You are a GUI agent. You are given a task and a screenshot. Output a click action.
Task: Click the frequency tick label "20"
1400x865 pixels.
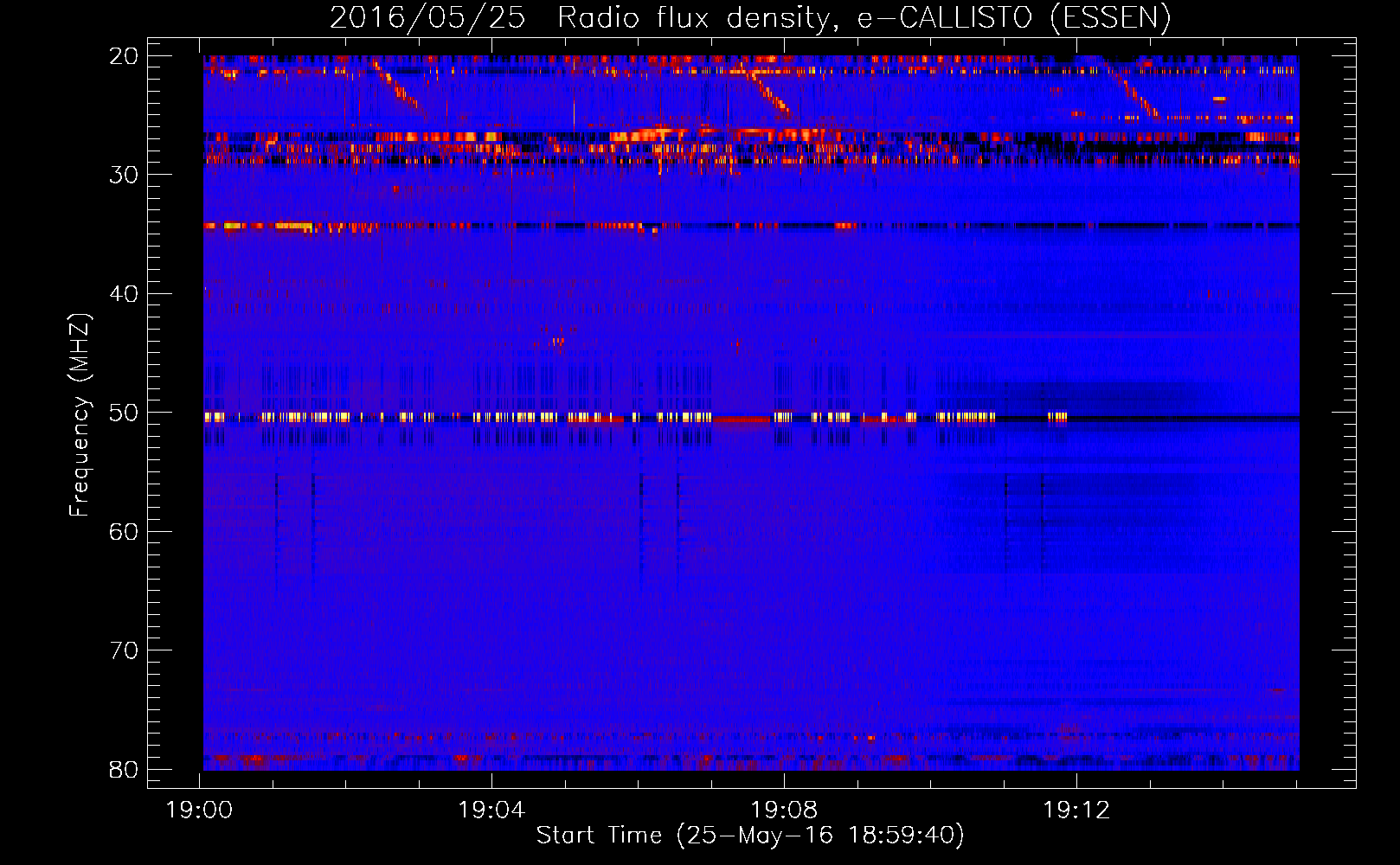(124, 56)
